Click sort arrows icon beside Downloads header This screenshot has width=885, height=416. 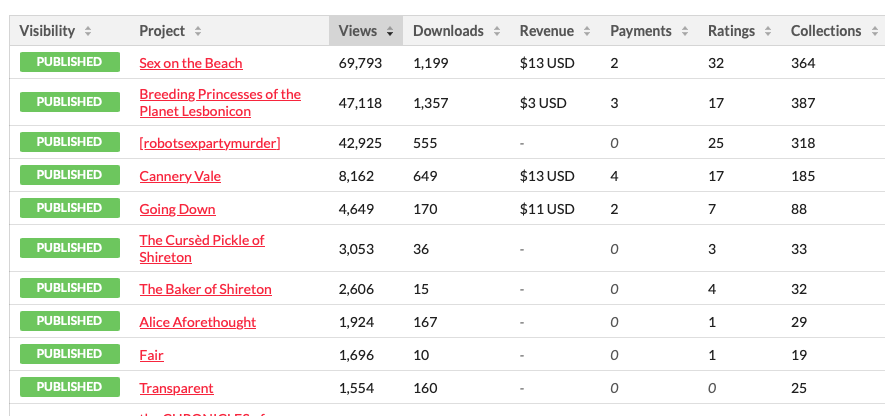click(495, 31)
